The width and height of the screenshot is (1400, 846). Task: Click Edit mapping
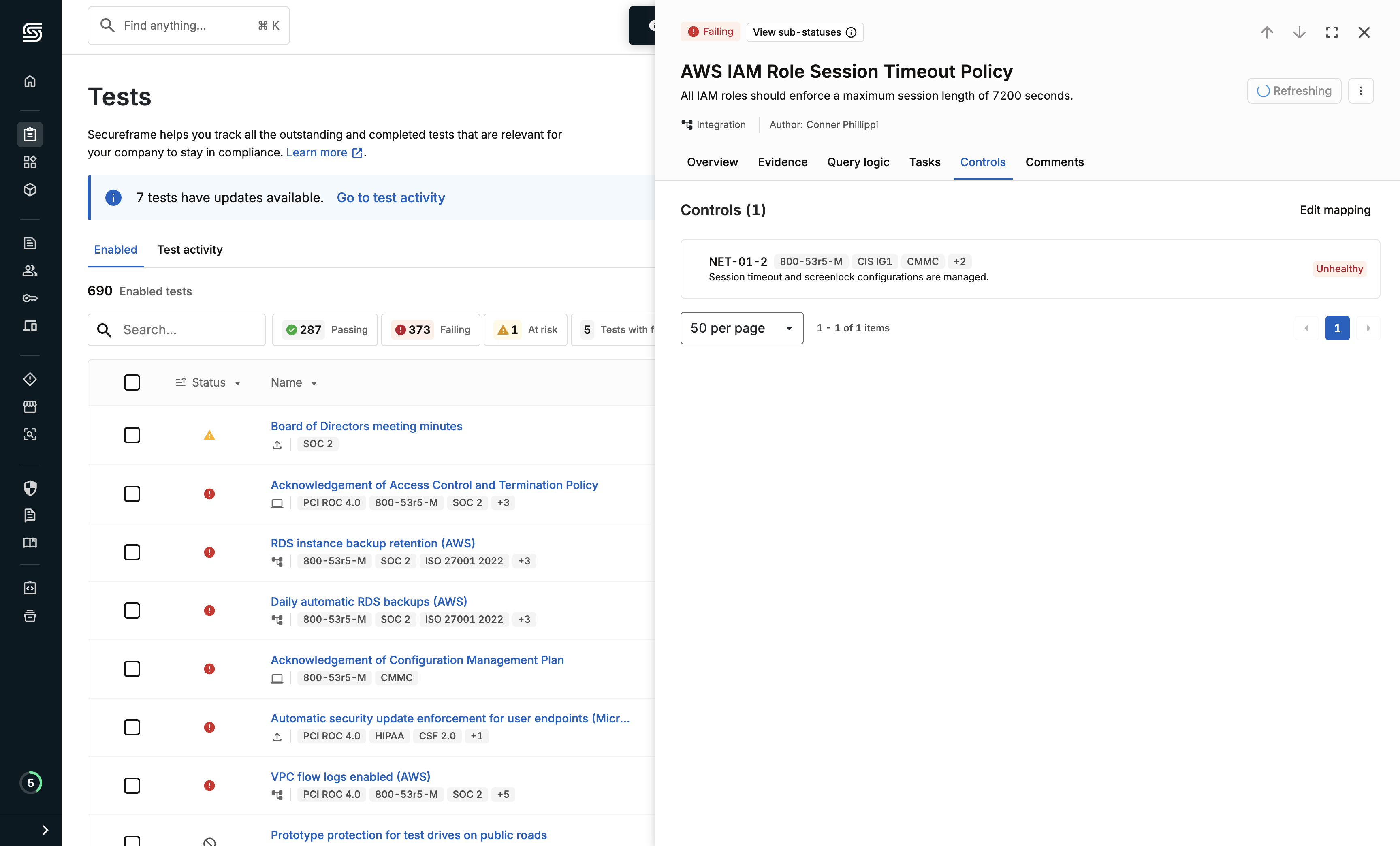(1335, 210)
